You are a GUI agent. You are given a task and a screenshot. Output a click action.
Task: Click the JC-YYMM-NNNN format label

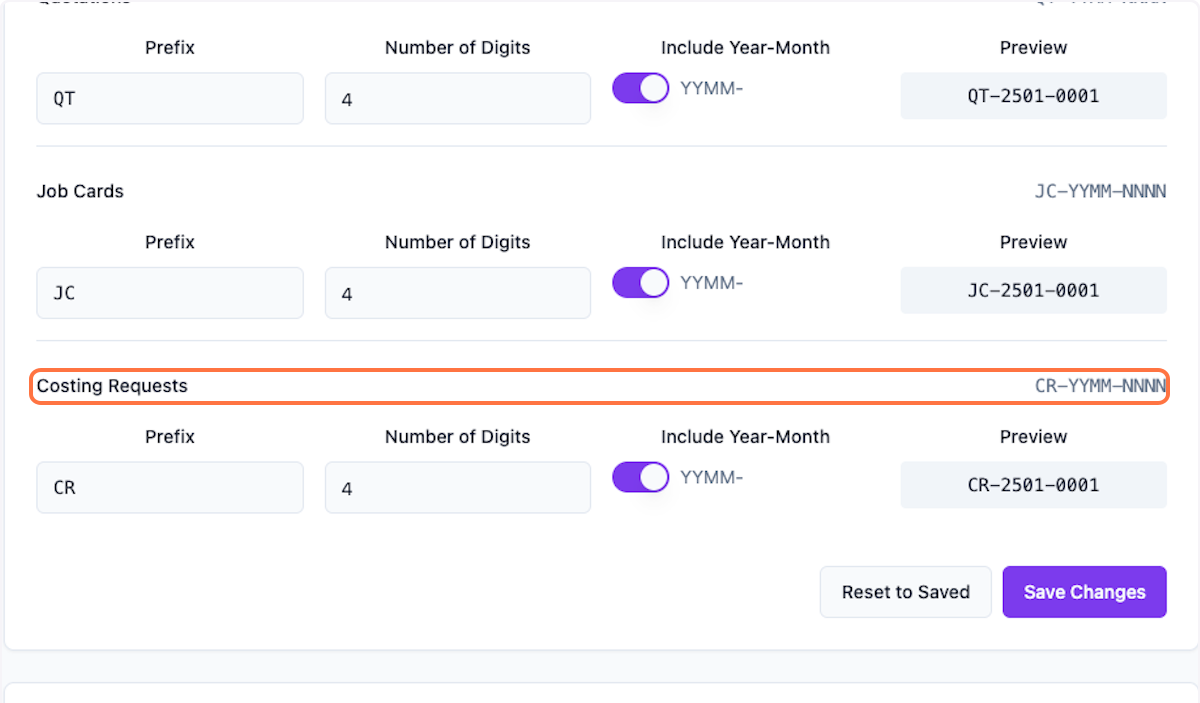click(x=1100, y=191)
